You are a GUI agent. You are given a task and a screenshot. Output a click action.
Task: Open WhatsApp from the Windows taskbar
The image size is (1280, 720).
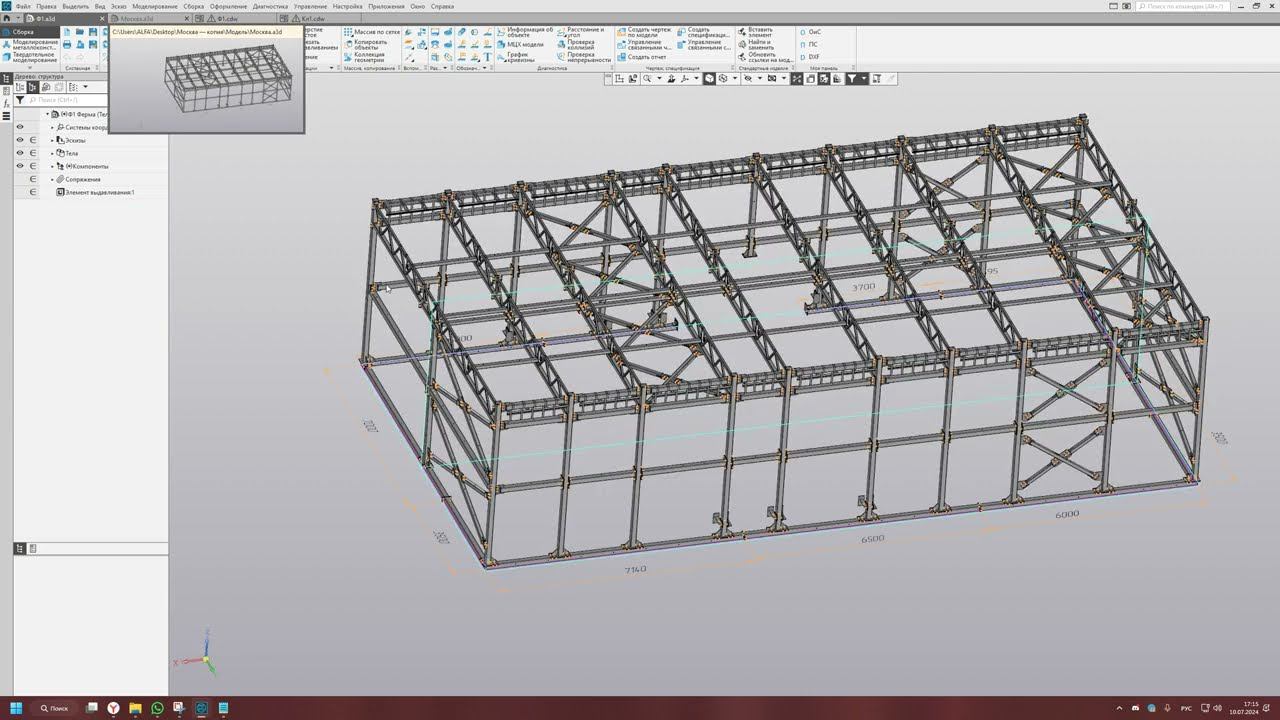(x=157, y=708)
